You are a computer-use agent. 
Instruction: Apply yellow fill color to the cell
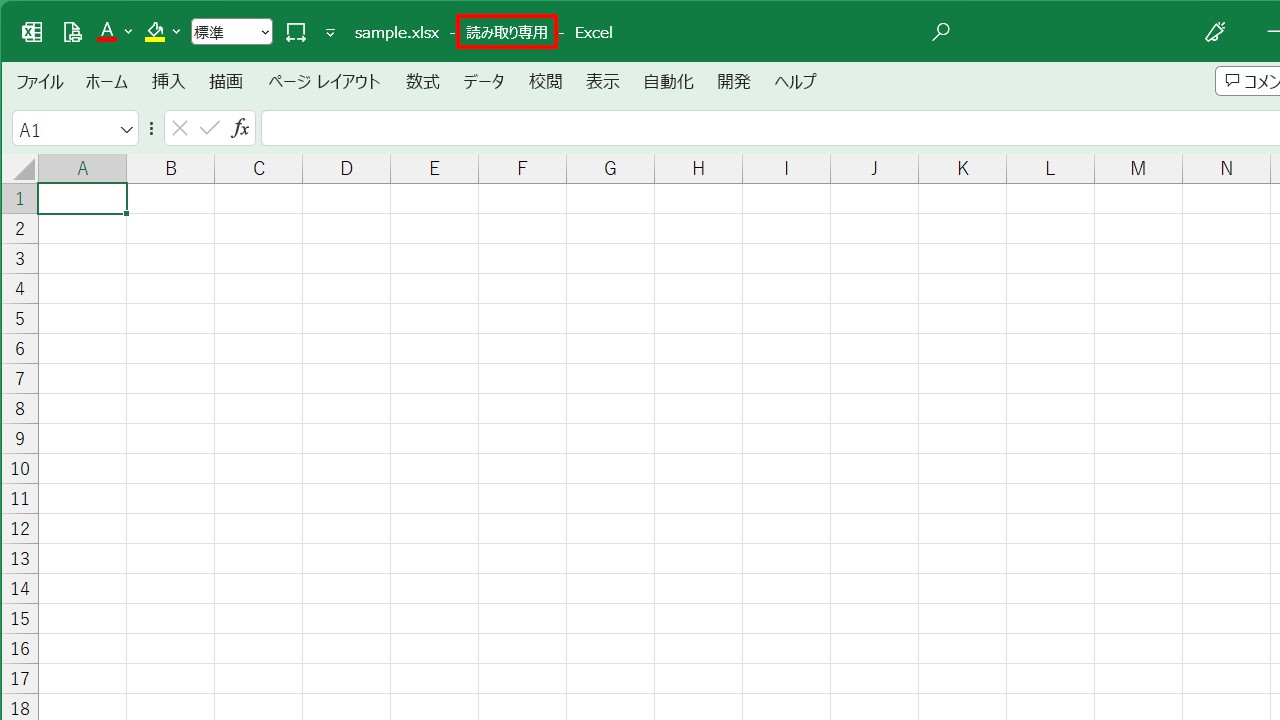(x=153, y=32)
